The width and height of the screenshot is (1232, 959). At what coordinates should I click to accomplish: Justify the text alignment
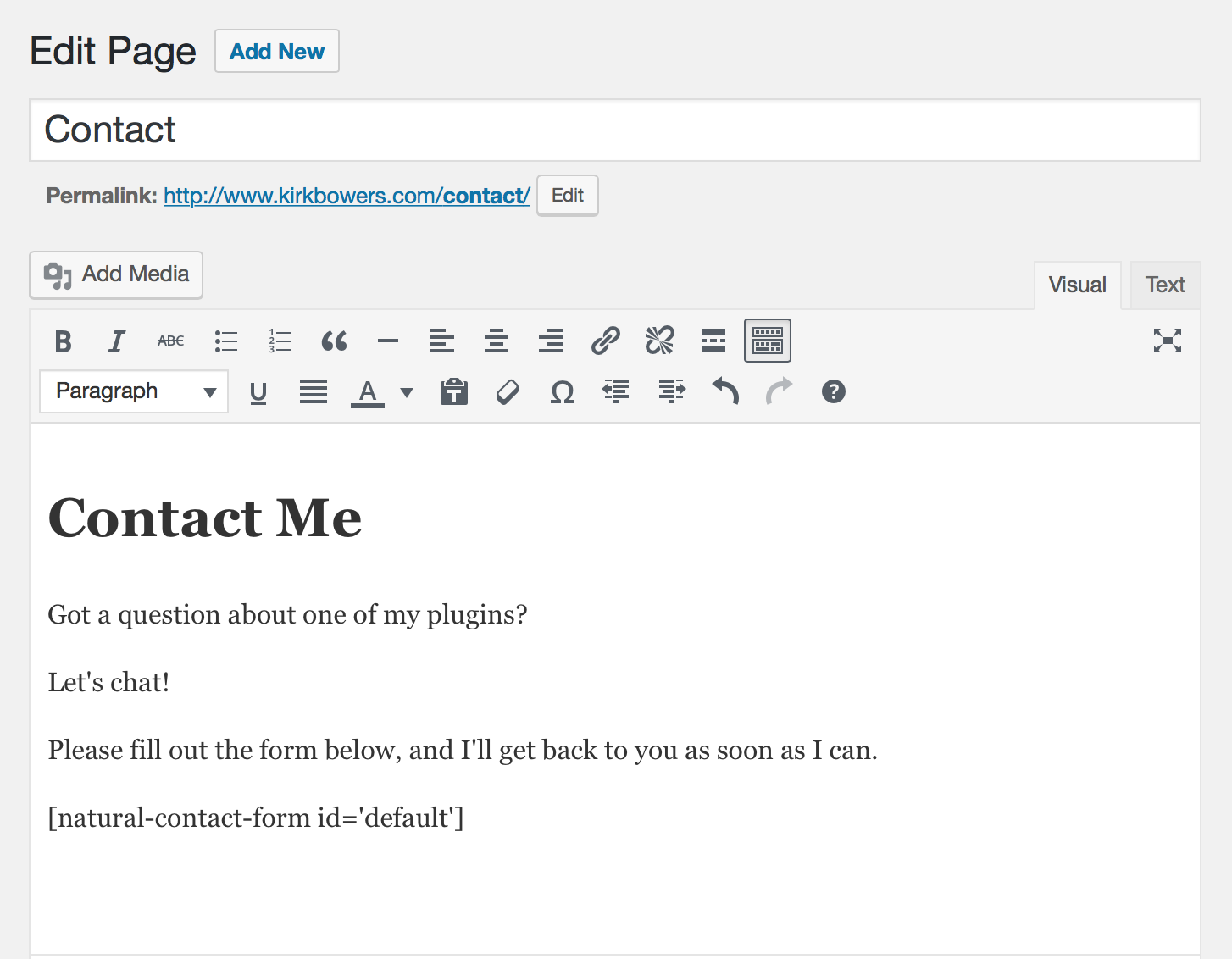314,392
